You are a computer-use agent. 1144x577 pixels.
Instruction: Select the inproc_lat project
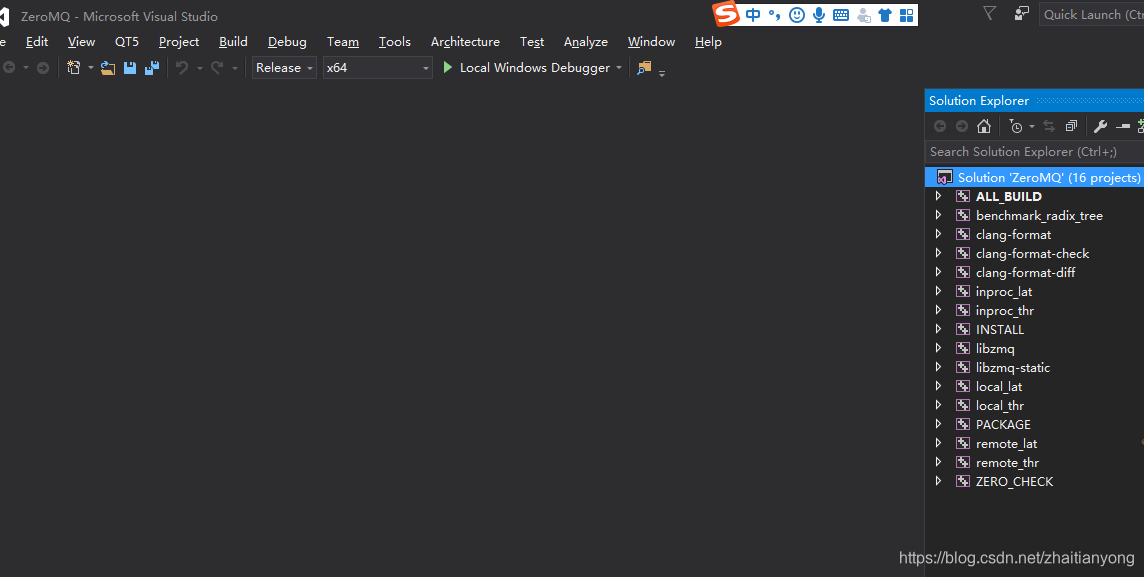coord(1004,291)
